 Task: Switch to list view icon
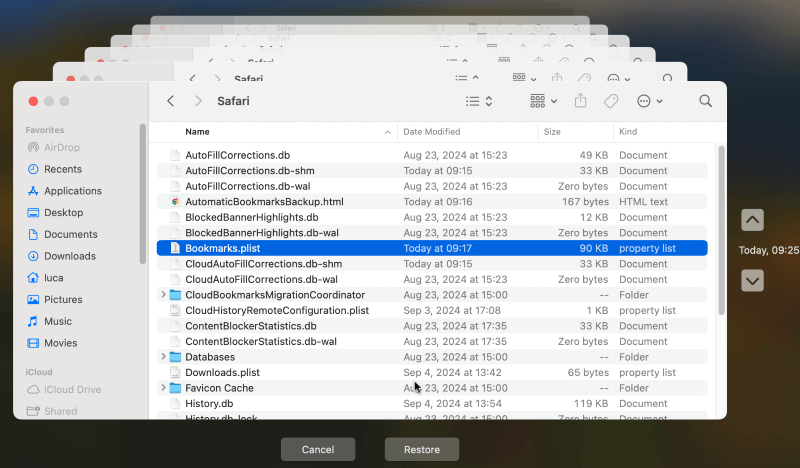tap(472, 102)
